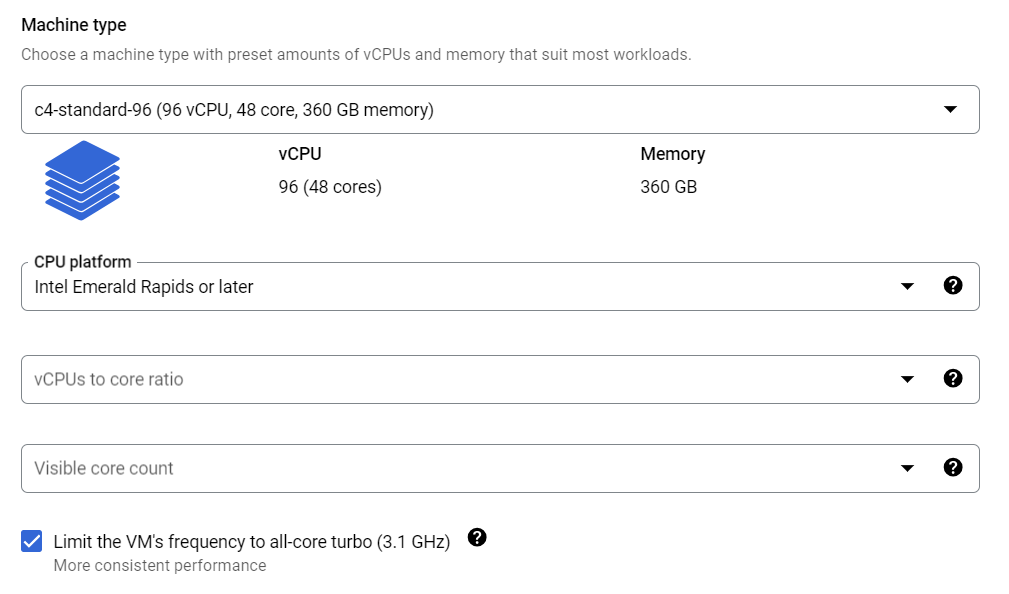
Task: Click the "More consistent performance" hint text
Action: (x=160, y=566)
